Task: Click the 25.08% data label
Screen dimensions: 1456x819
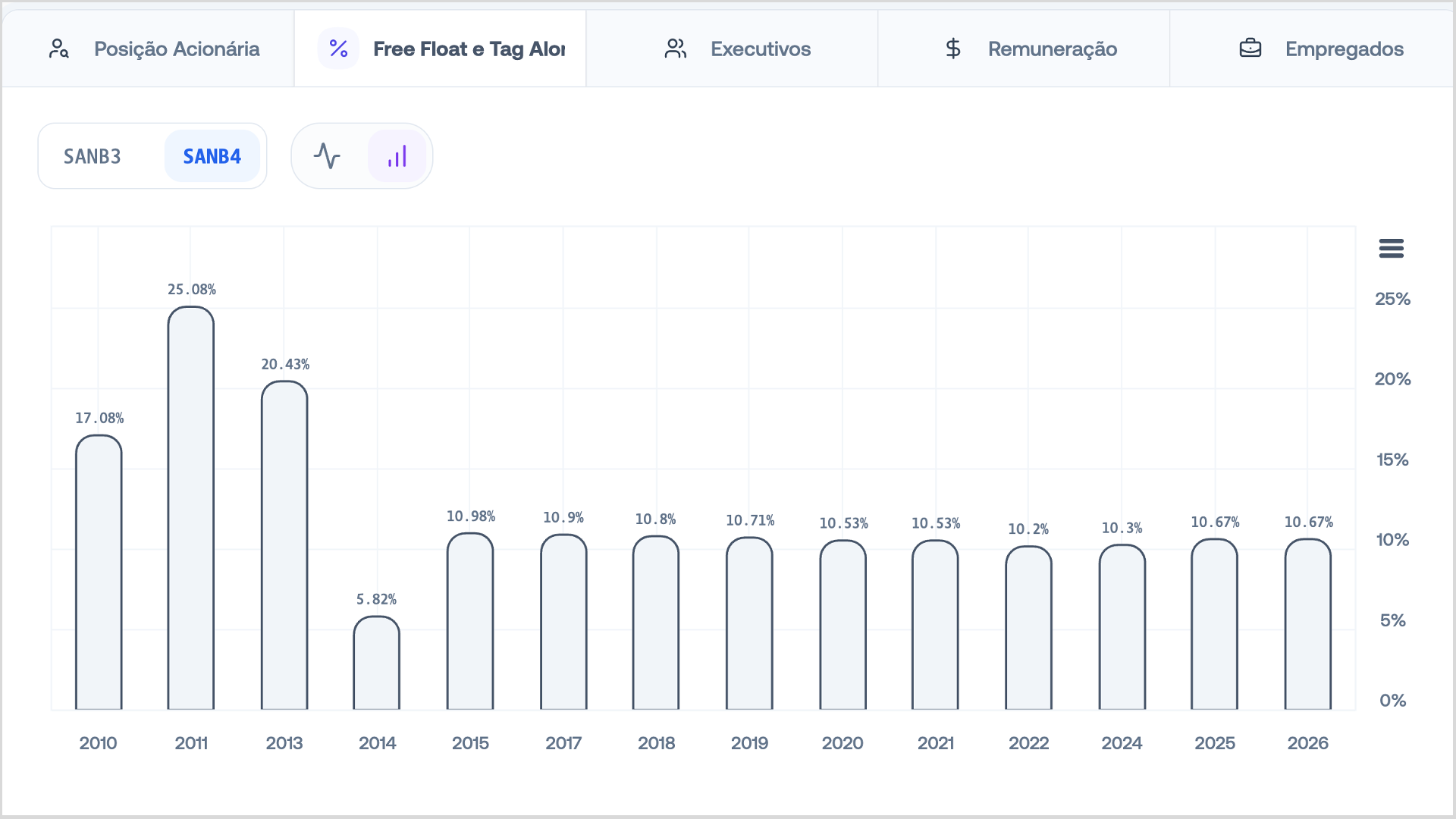Action: click(x=192, y=290)
